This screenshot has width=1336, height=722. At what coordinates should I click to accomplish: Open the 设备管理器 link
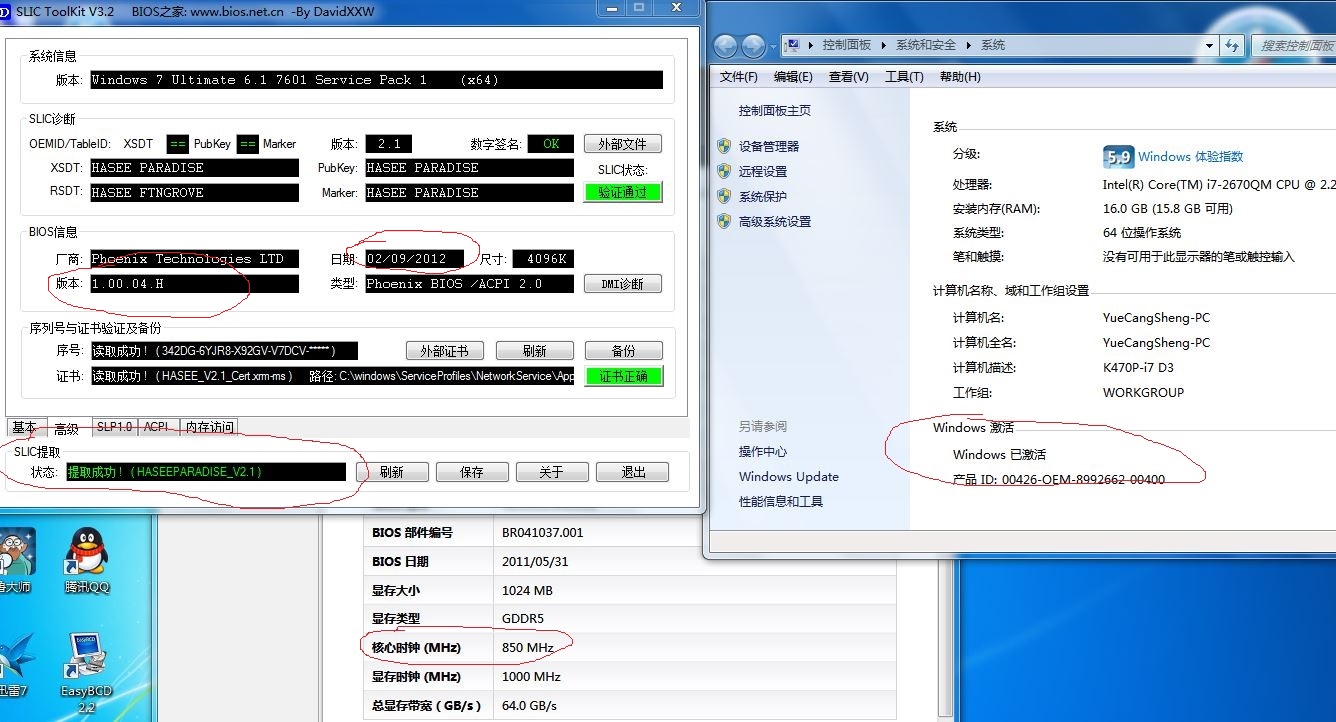[769, 146]
